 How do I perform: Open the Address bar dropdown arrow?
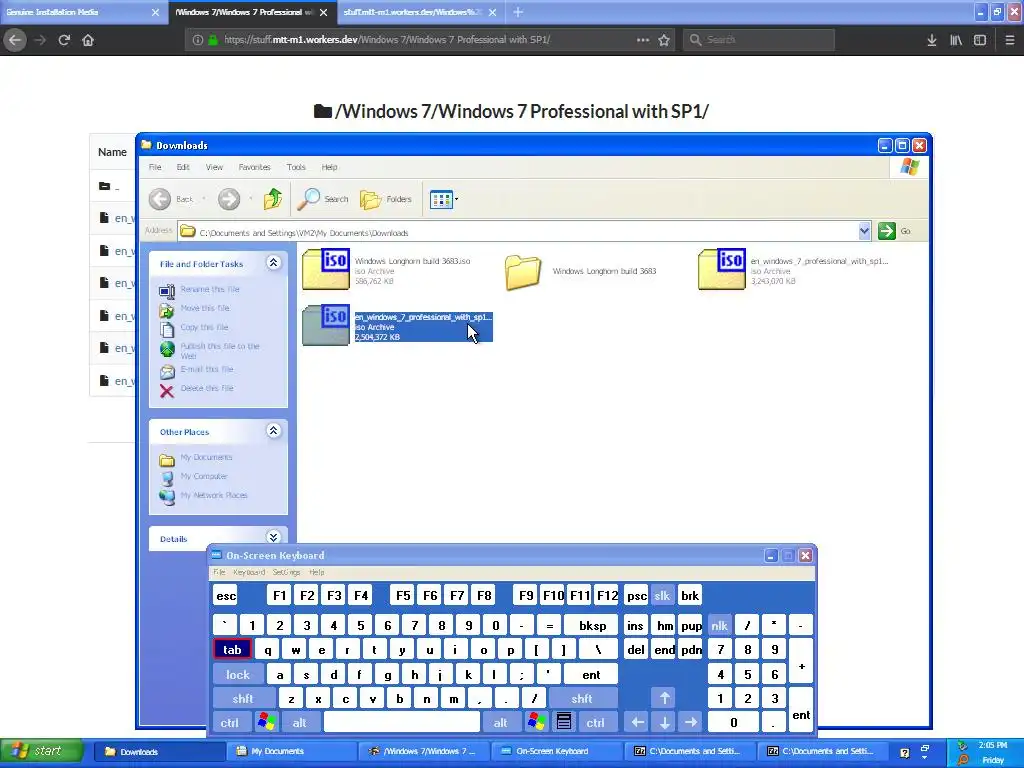(x=864, y=231)
